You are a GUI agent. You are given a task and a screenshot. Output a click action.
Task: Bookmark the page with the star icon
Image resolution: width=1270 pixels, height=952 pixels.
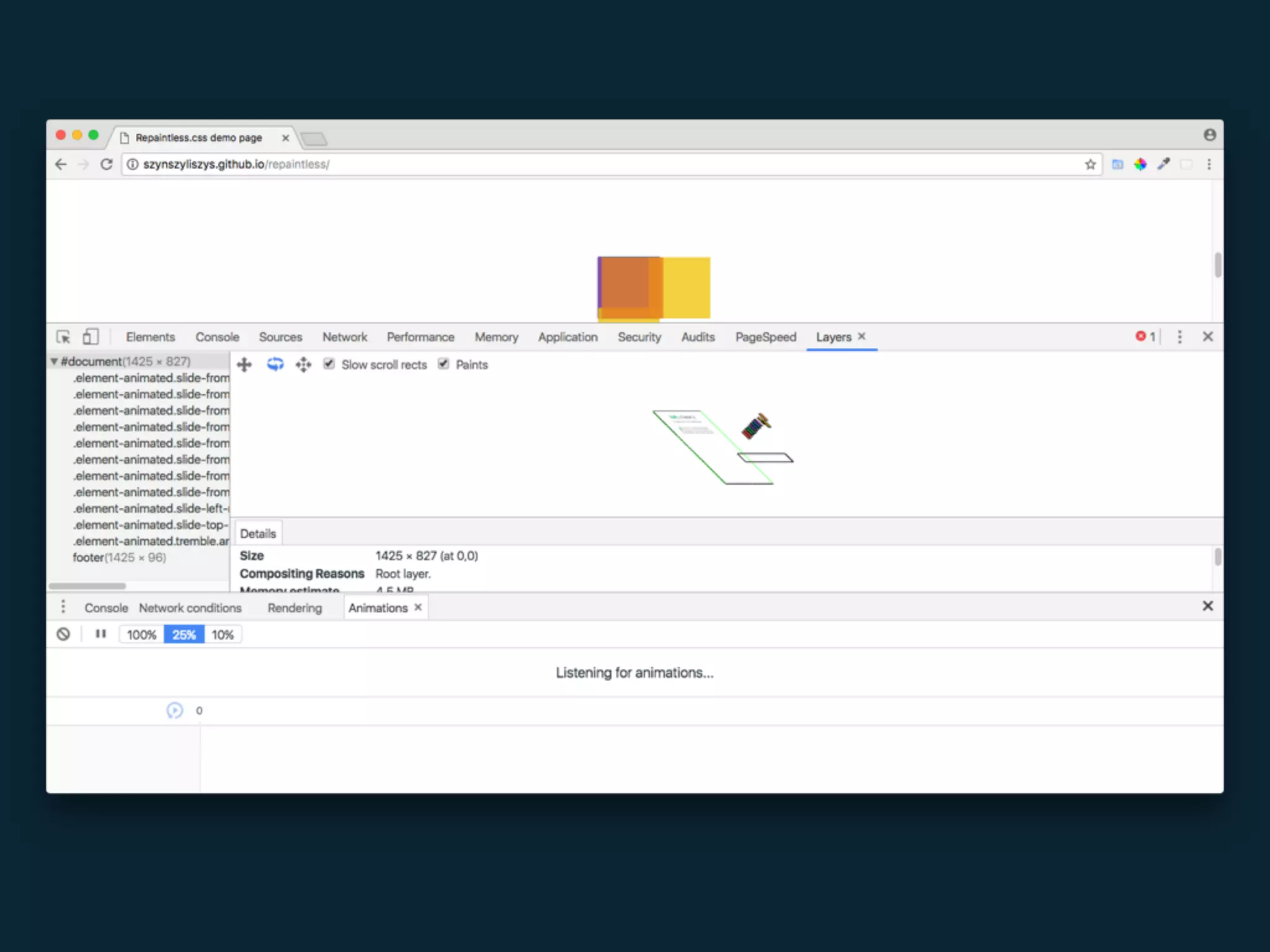tap(1090, 164)
